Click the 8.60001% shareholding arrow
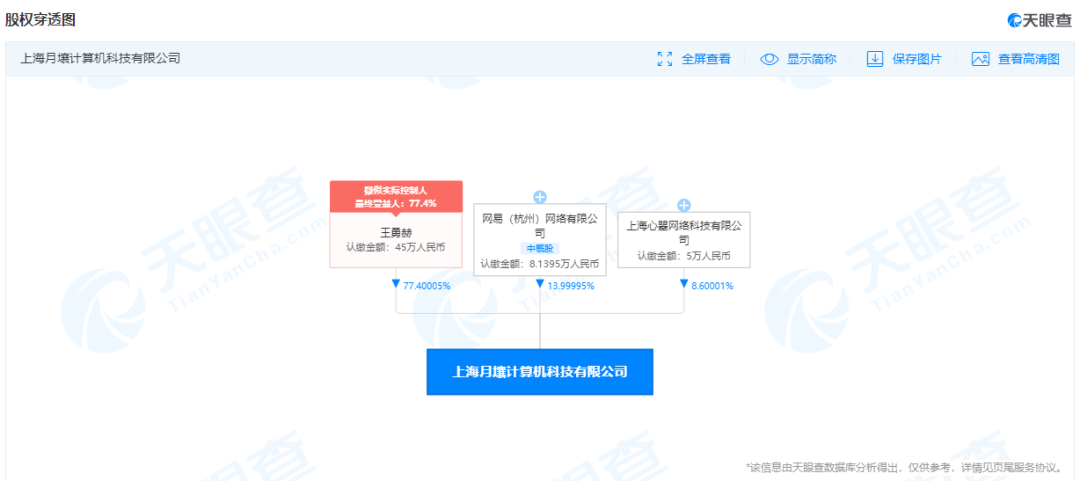Screen dimensions: 1080x481 tap(684, 285)
